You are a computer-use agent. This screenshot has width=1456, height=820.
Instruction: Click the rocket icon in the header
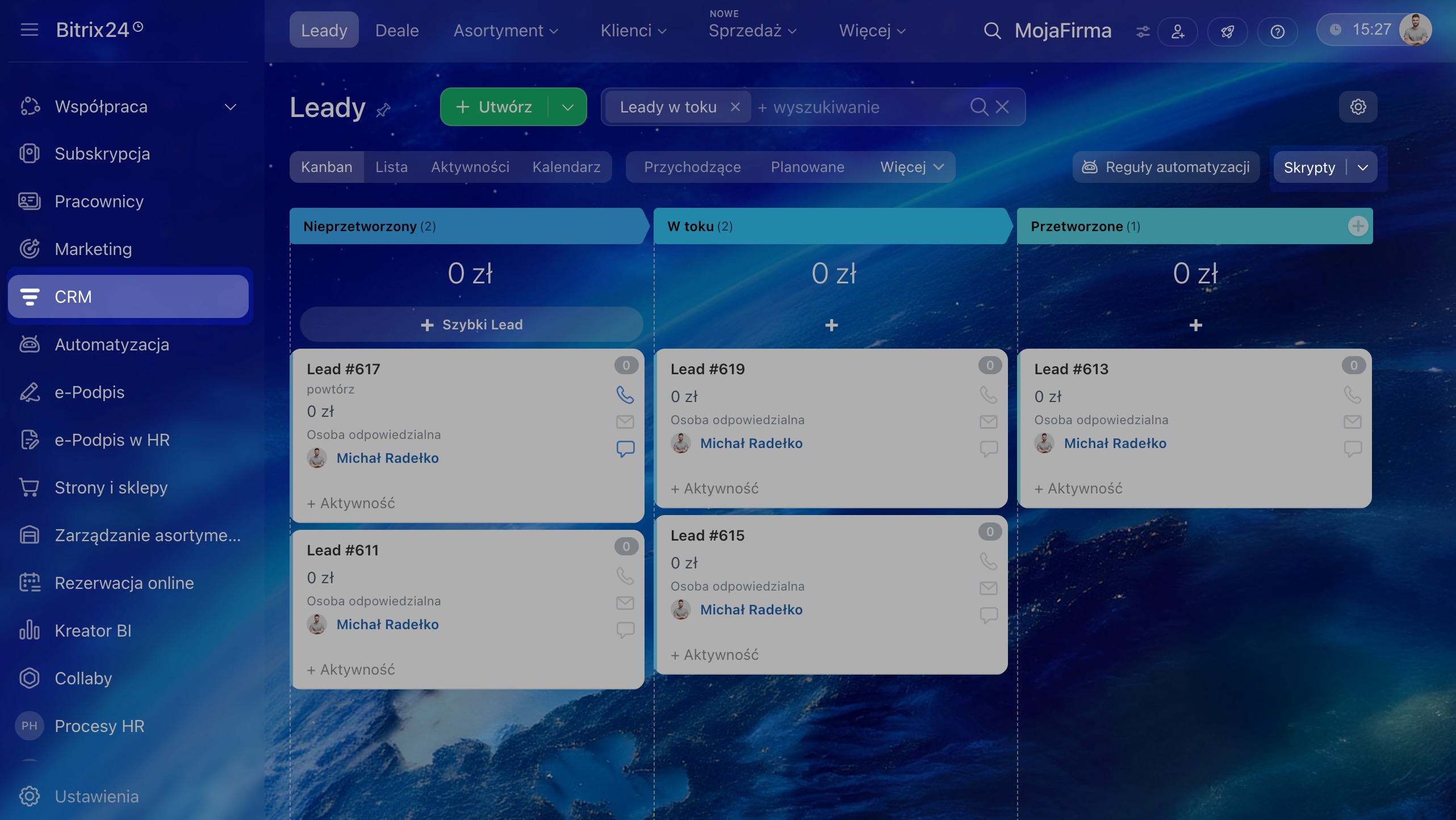(x=1227, y=31)
